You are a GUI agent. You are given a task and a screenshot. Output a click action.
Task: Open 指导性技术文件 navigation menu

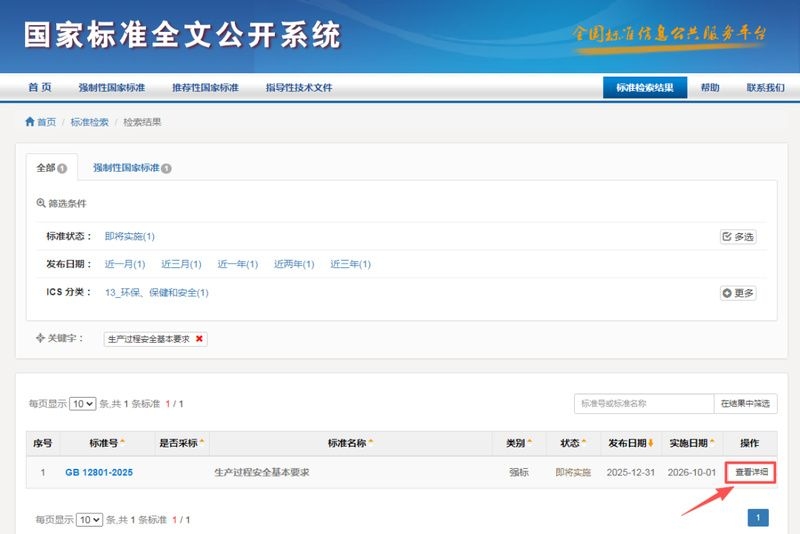299,87
